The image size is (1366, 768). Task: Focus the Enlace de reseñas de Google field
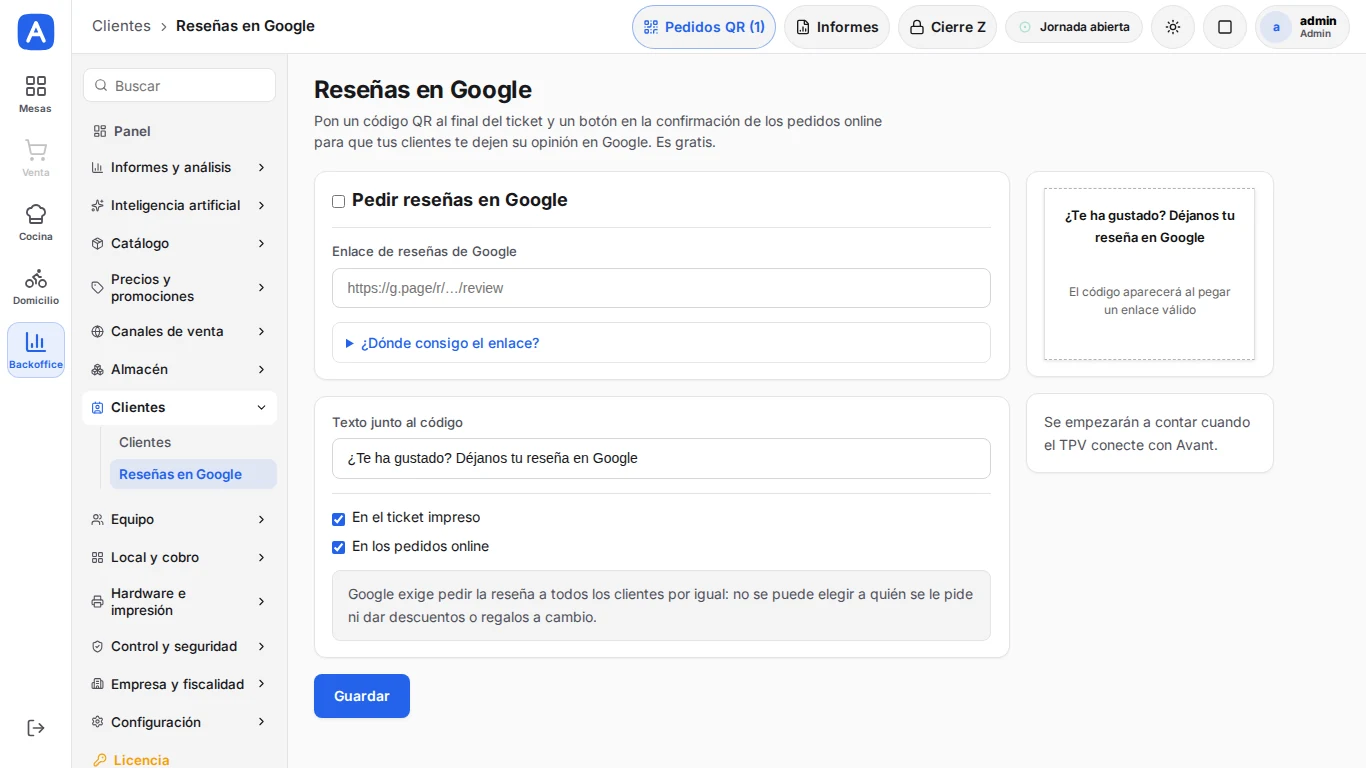[661, 288]
